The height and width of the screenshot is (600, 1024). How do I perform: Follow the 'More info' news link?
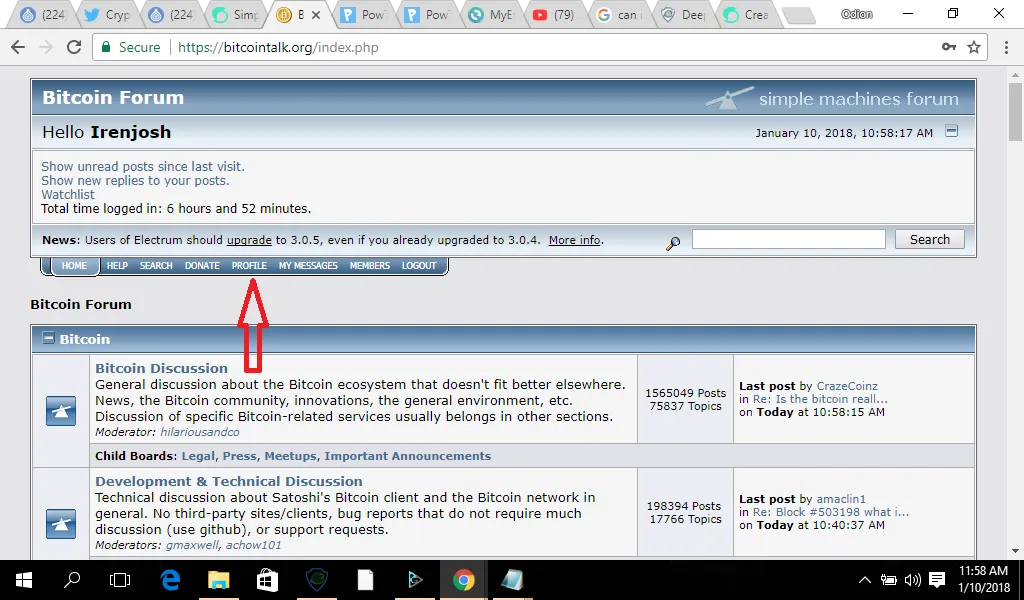click(x=575, y=240)
